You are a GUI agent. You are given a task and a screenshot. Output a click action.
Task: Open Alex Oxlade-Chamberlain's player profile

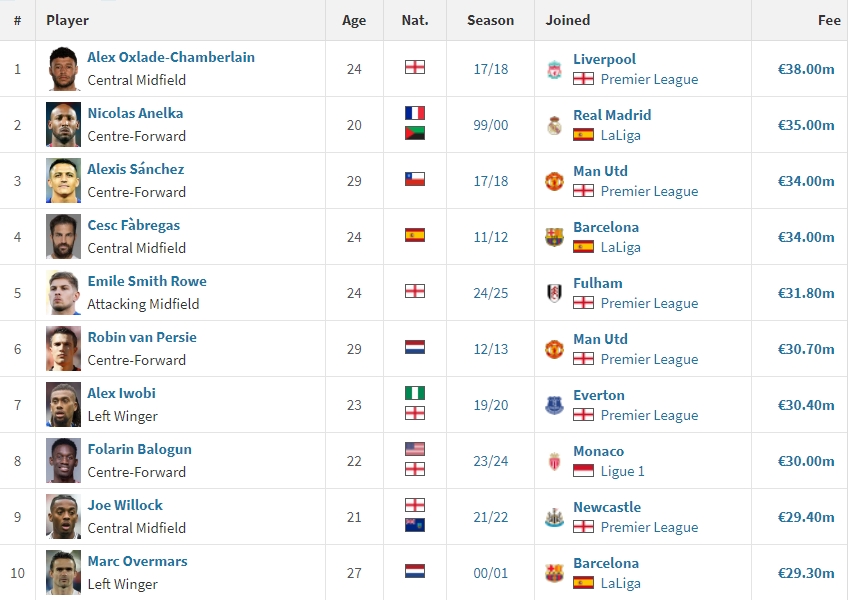pyautogui.click(x=171, y=57)
